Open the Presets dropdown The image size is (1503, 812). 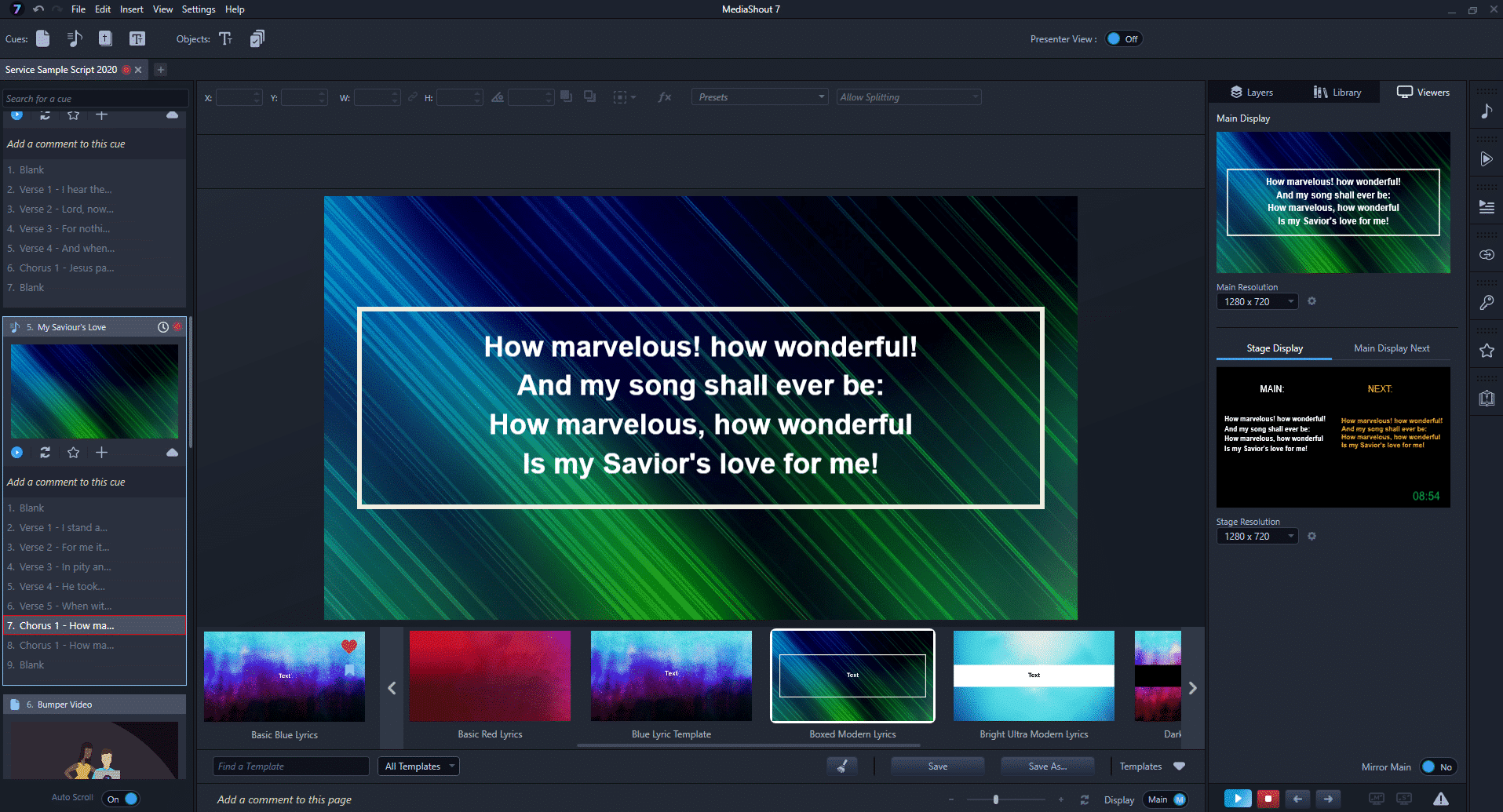point(759,97)
